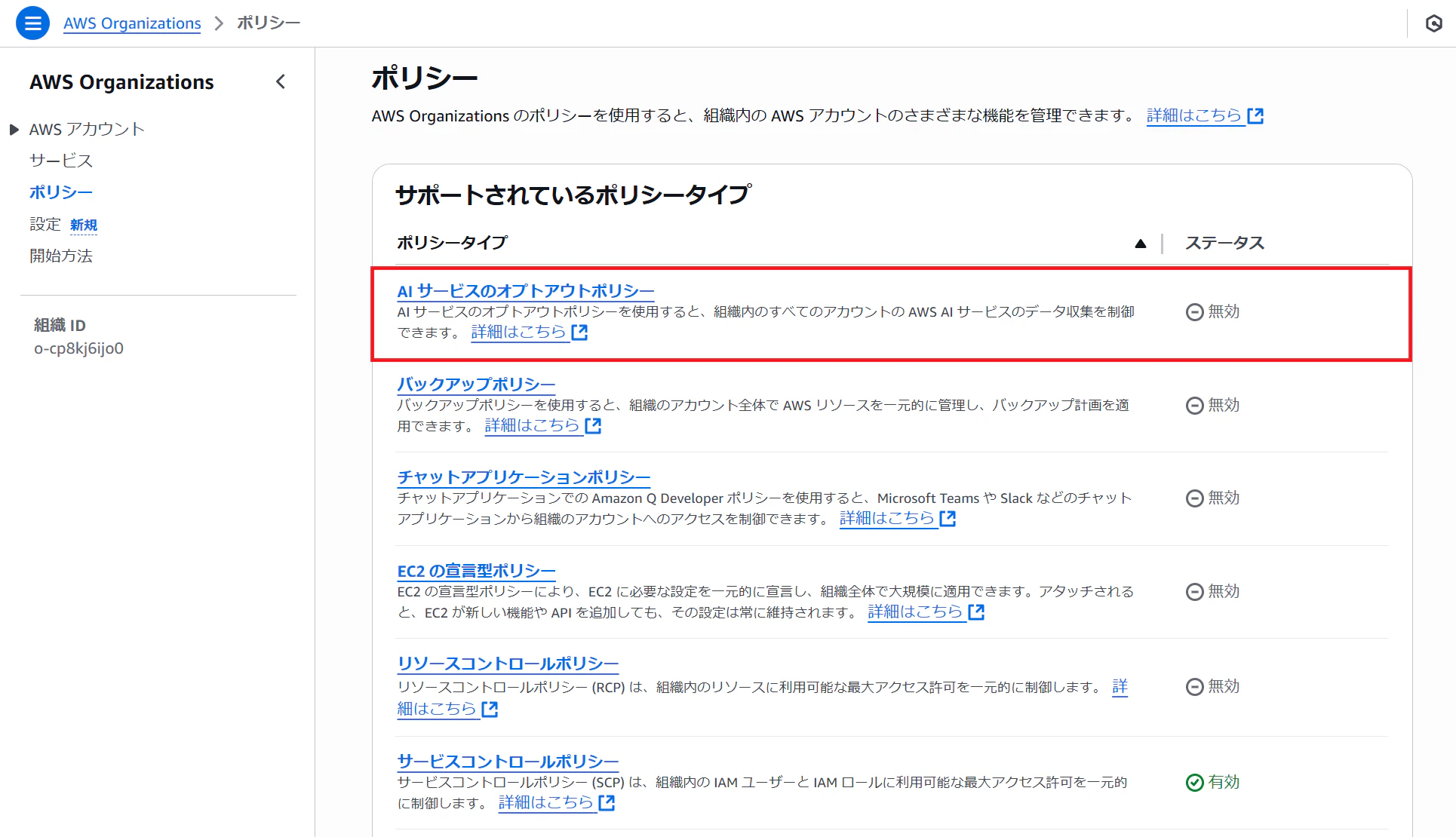Click 無効 status text in バックアップポリシー row
The image size is (1456, 837).
click(1224, 405)
